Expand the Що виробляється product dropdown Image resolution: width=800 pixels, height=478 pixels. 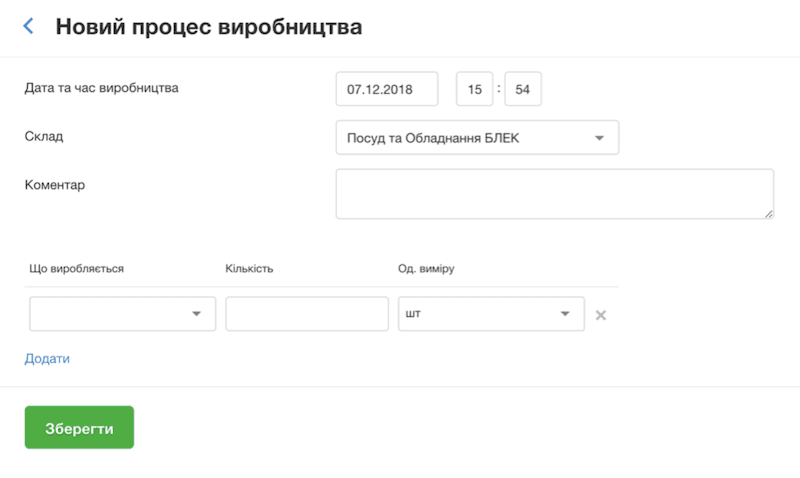pos(122,314)
